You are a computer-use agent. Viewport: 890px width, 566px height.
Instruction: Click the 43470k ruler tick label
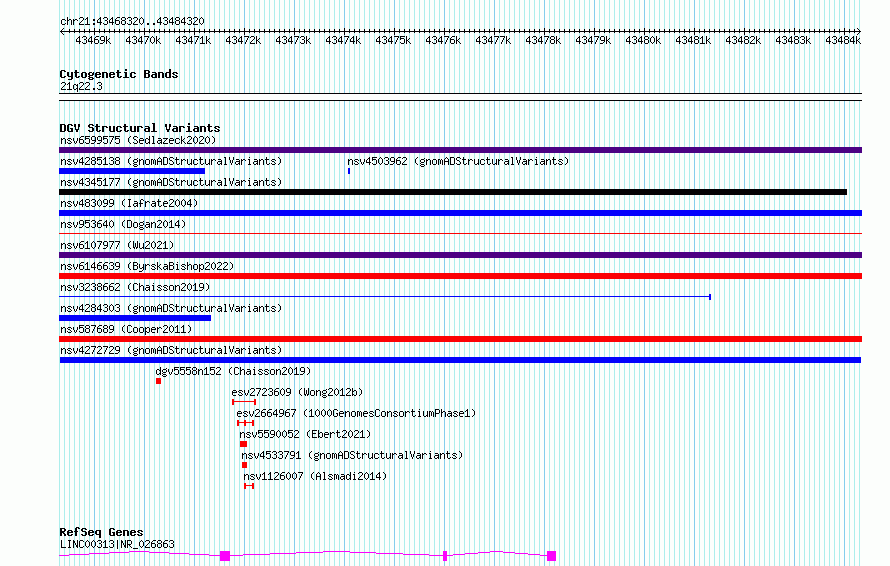click(x=143, y=40)
